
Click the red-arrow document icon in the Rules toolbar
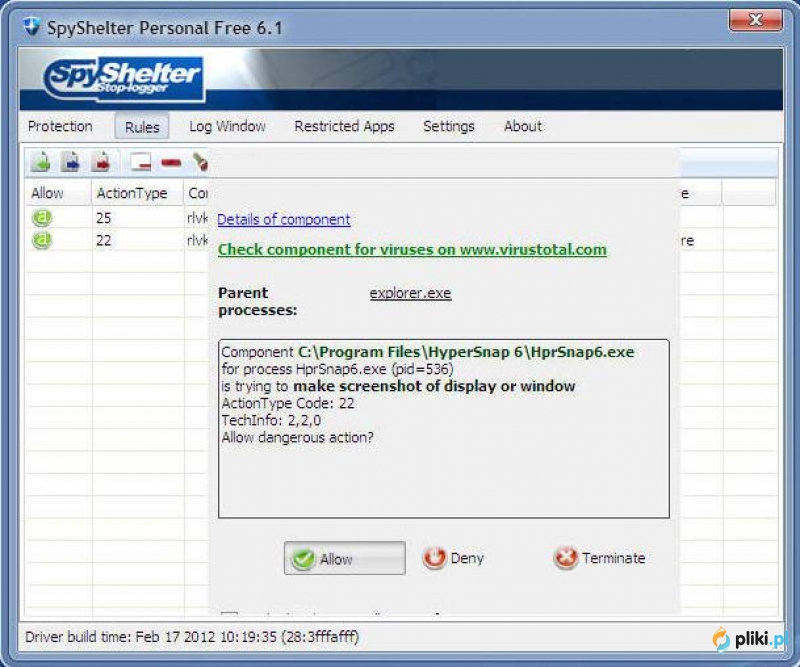tap(101, 162)
